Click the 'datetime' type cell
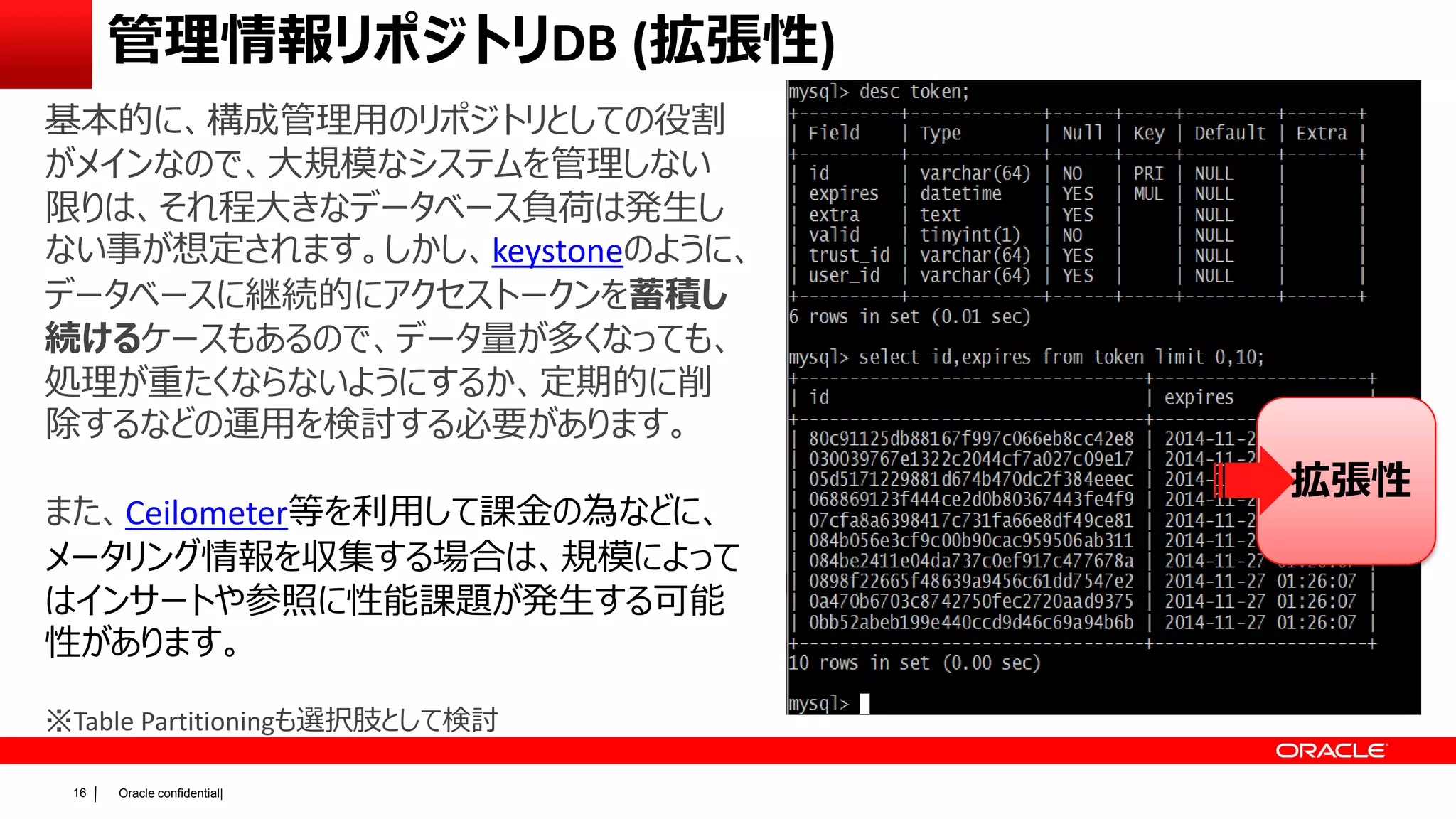 (x=960, y=193)
